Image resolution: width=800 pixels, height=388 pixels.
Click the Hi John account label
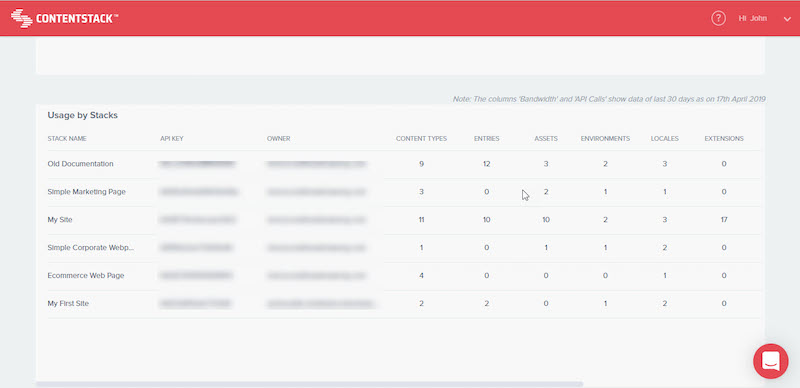pos(753,18)
